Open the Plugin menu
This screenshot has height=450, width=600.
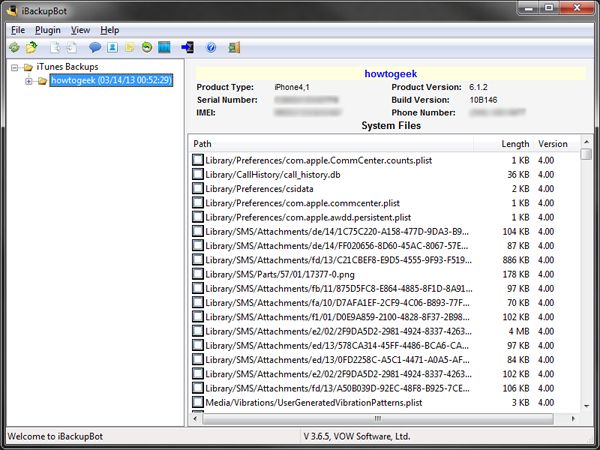(x=48, y=30)
